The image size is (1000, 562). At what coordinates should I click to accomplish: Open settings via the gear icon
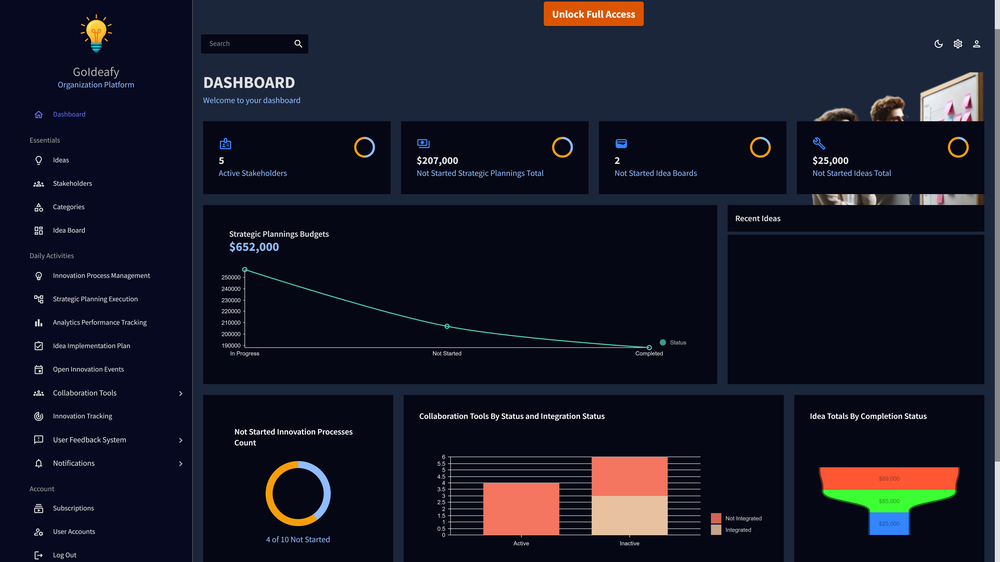coord(957,44)
